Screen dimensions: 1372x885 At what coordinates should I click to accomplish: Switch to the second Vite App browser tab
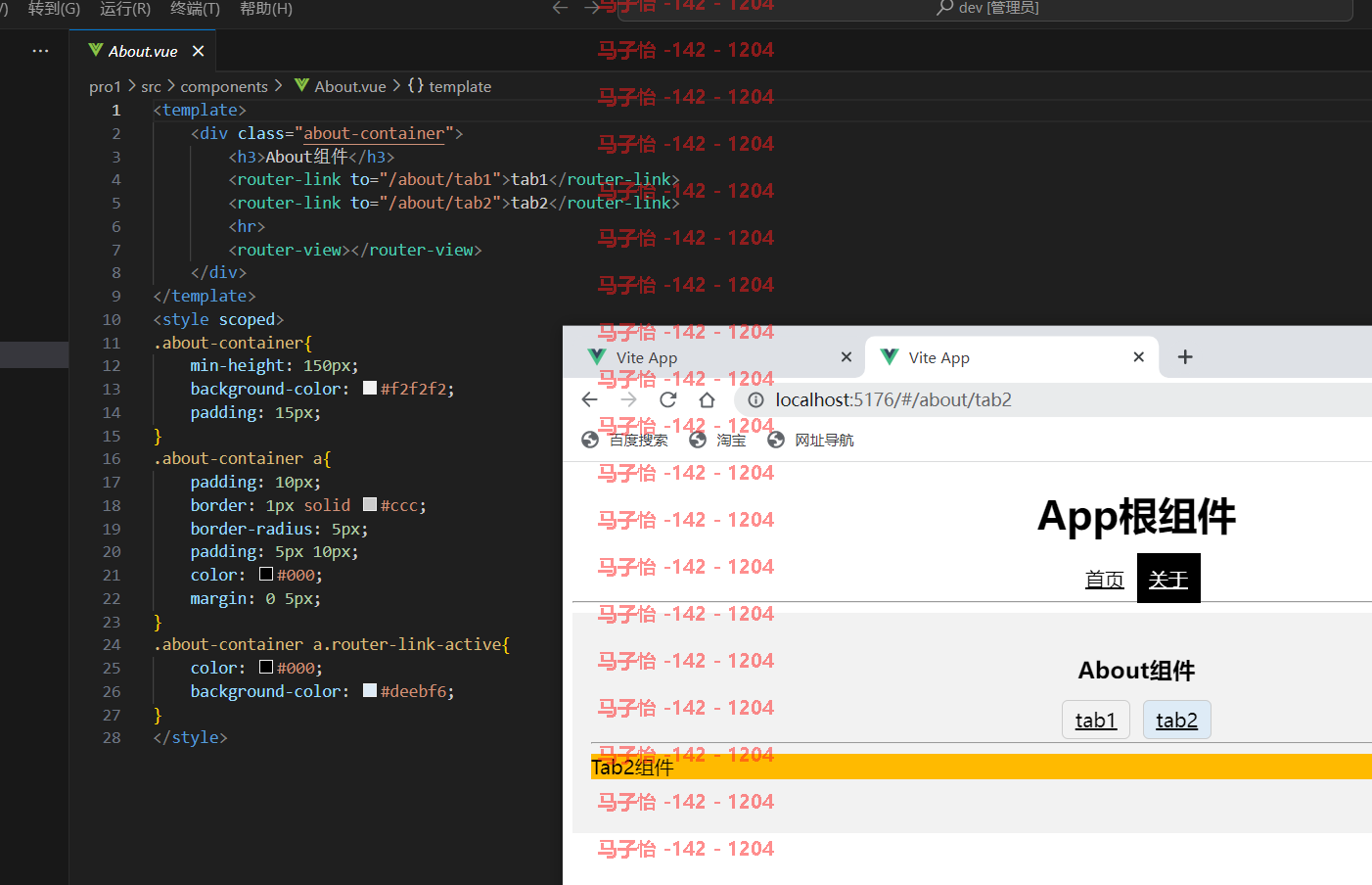(x=1013, y=357)
